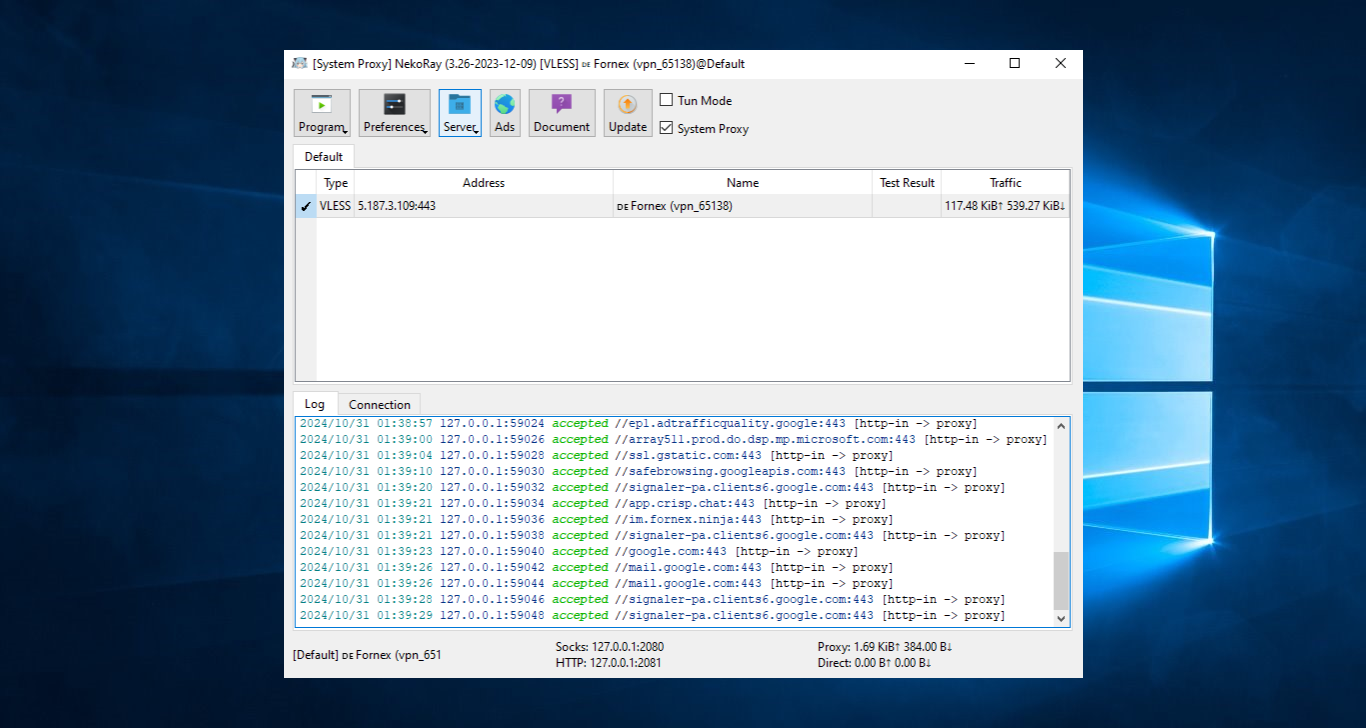Click the log line for ssl.gstatic.com:443
Viewport: 1366px width, 728px height.
pos(596,455)
